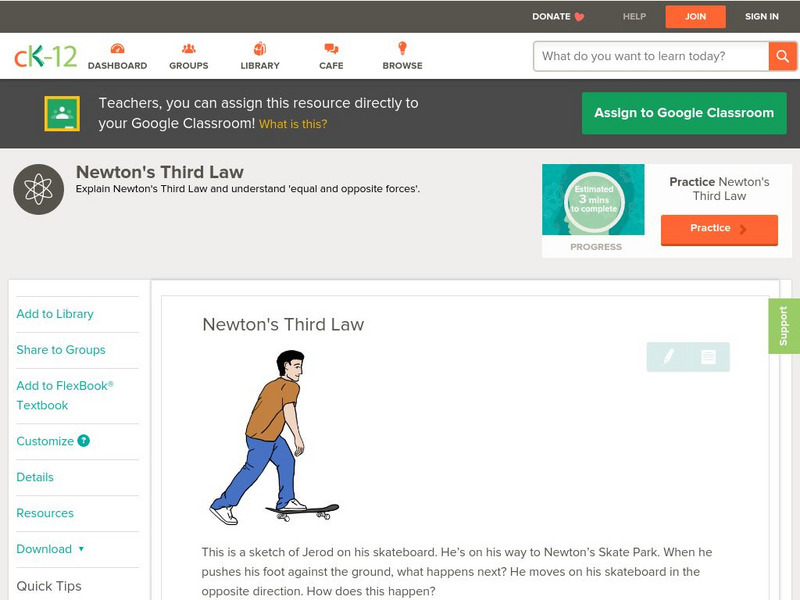This screenshot has width=800, height=600.
Task: Open the notes list icon
Action: tap(708, 357)
